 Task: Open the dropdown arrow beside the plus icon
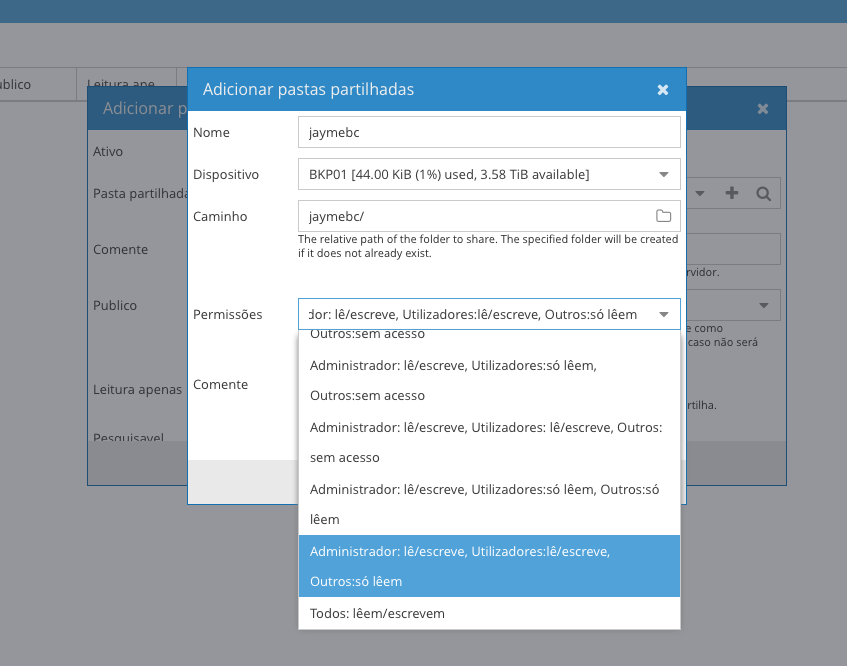701,193
